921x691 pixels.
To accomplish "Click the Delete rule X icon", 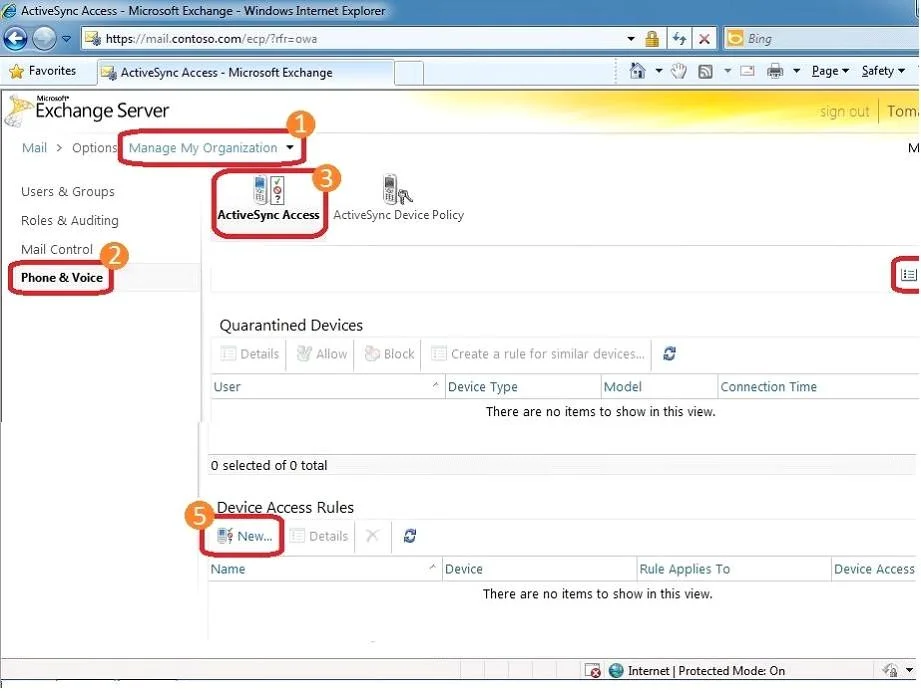I will pyautogui.click(x=372, y=535).
